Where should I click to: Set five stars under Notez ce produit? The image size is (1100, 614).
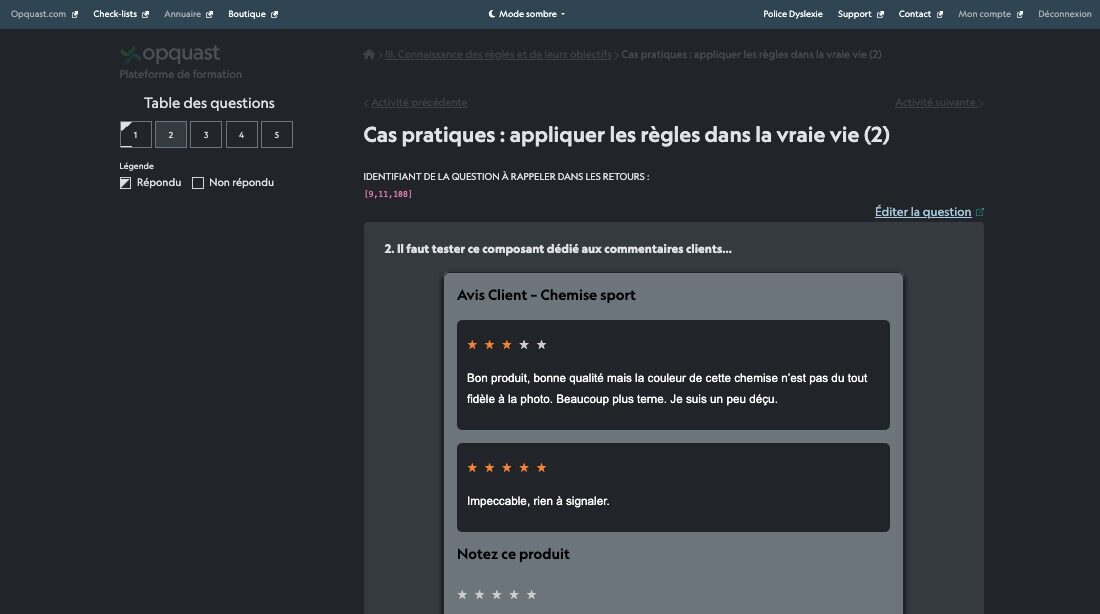coord(534,594)
